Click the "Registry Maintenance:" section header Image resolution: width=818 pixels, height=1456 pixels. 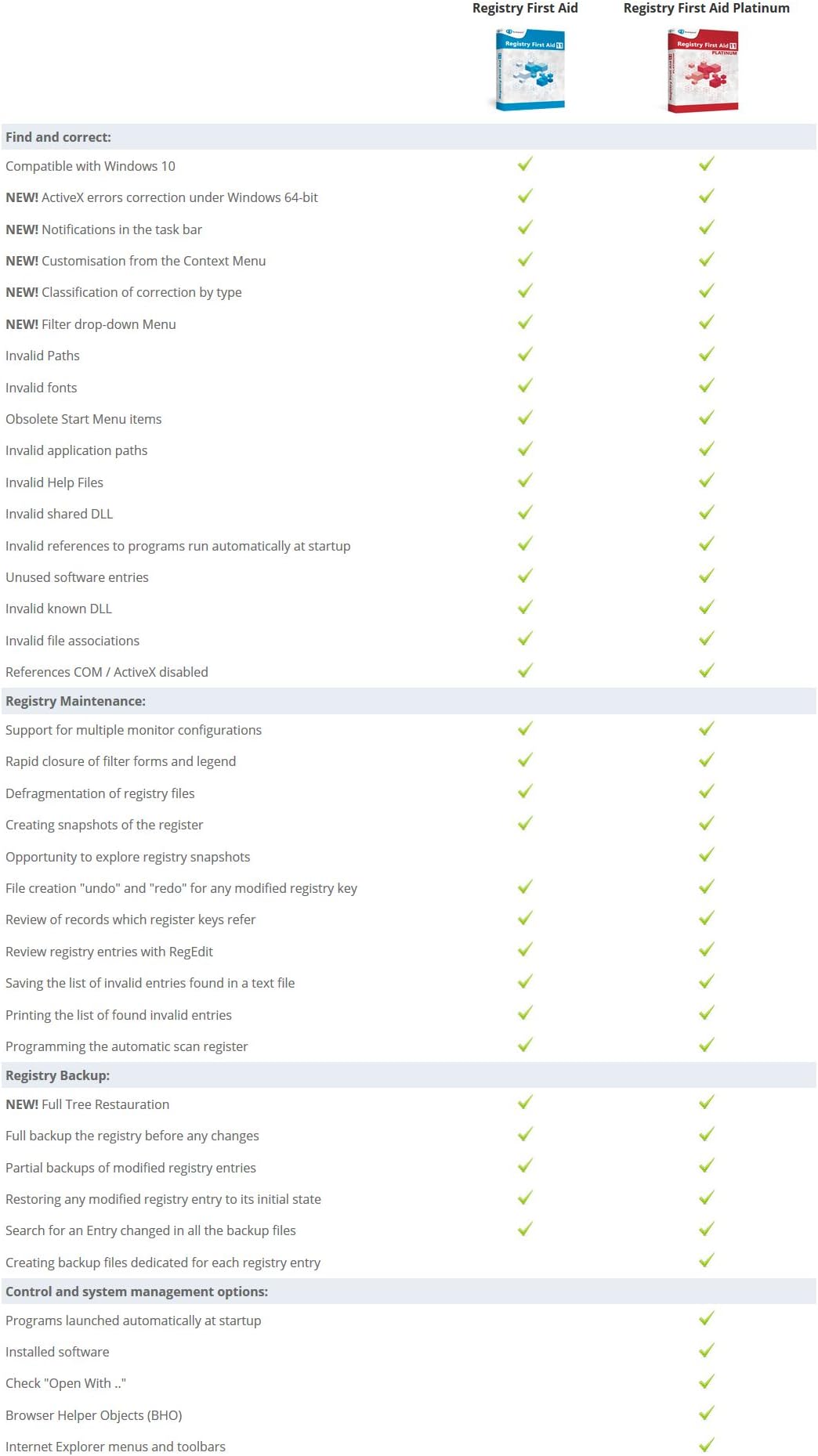click(76, 701)
